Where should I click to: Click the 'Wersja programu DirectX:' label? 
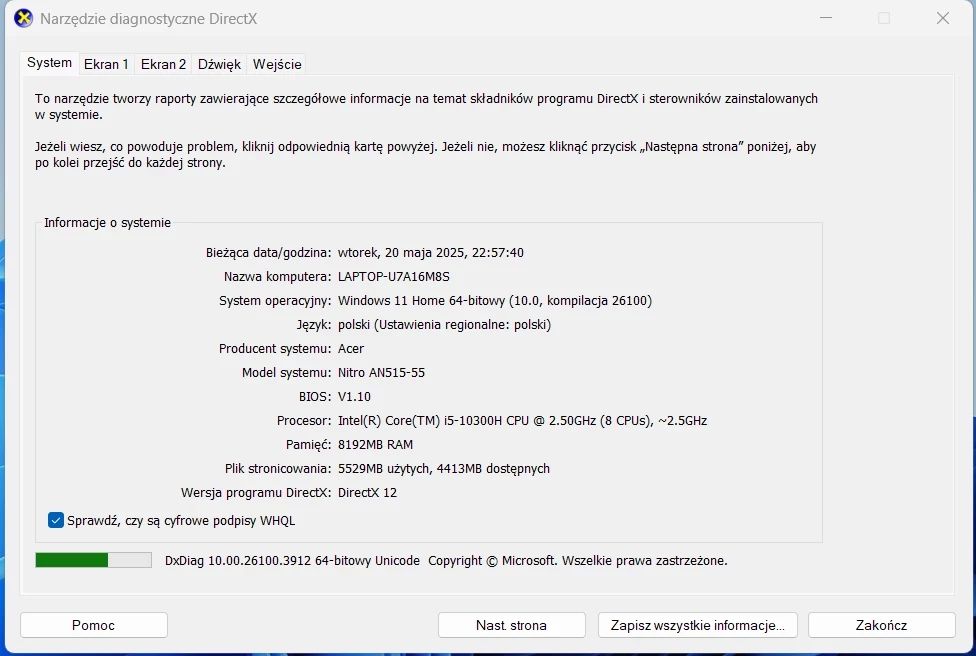tap(256, 492)
